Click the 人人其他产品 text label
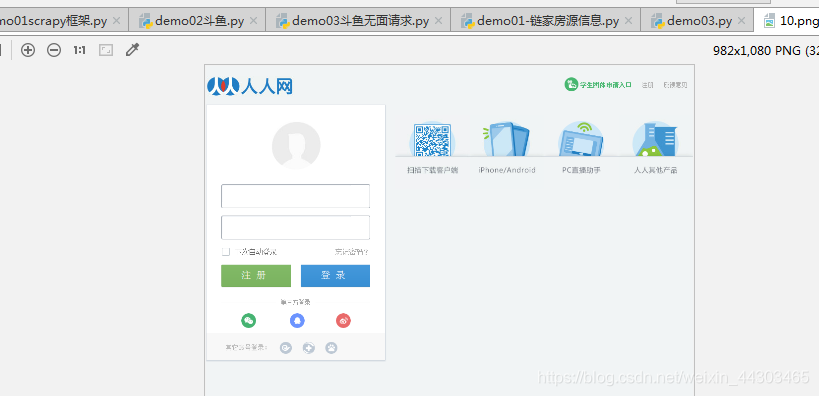Viewport: 819px width, 396px height. point(656,170)
